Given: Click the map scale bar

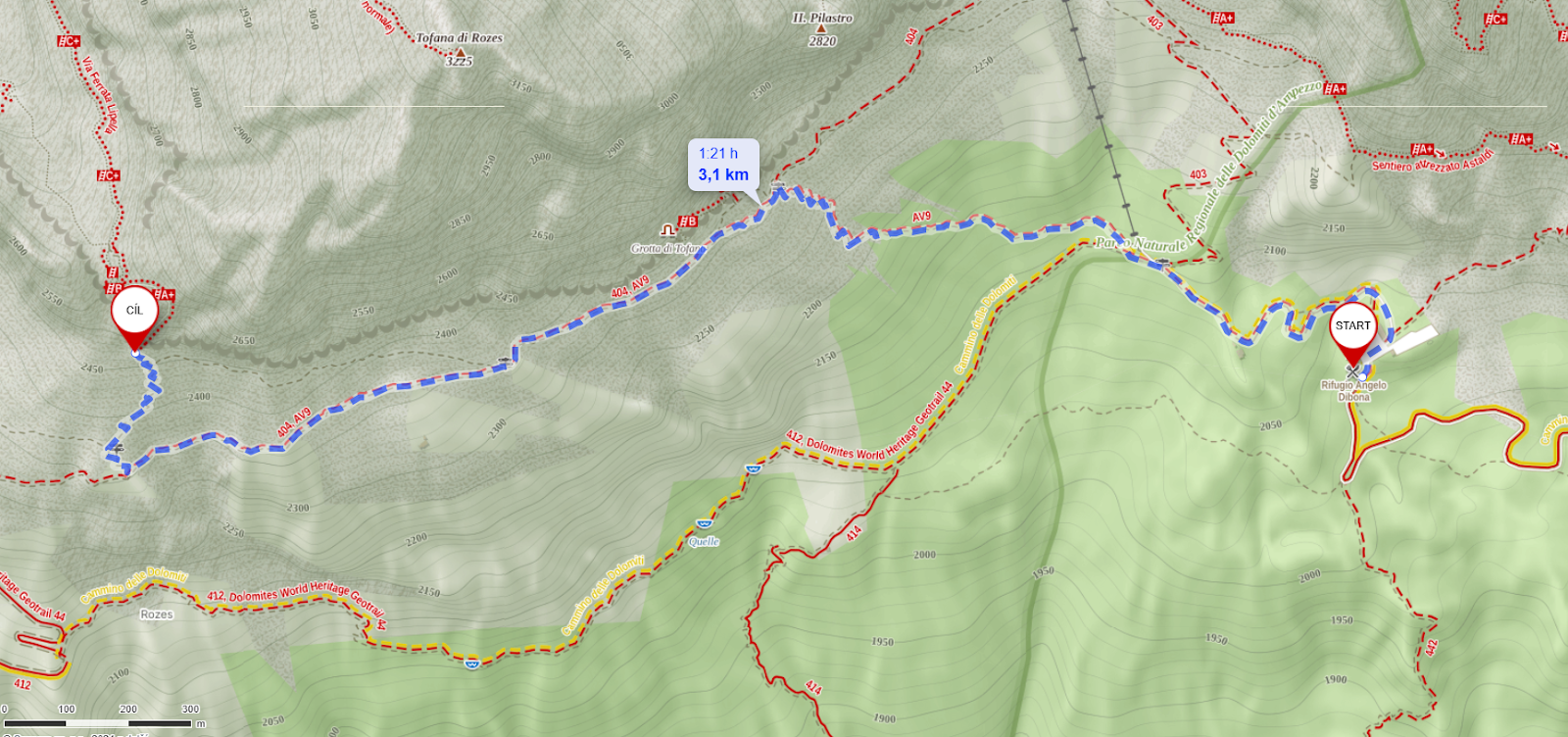Looking at the screenshot, I should tap(98, 723).
